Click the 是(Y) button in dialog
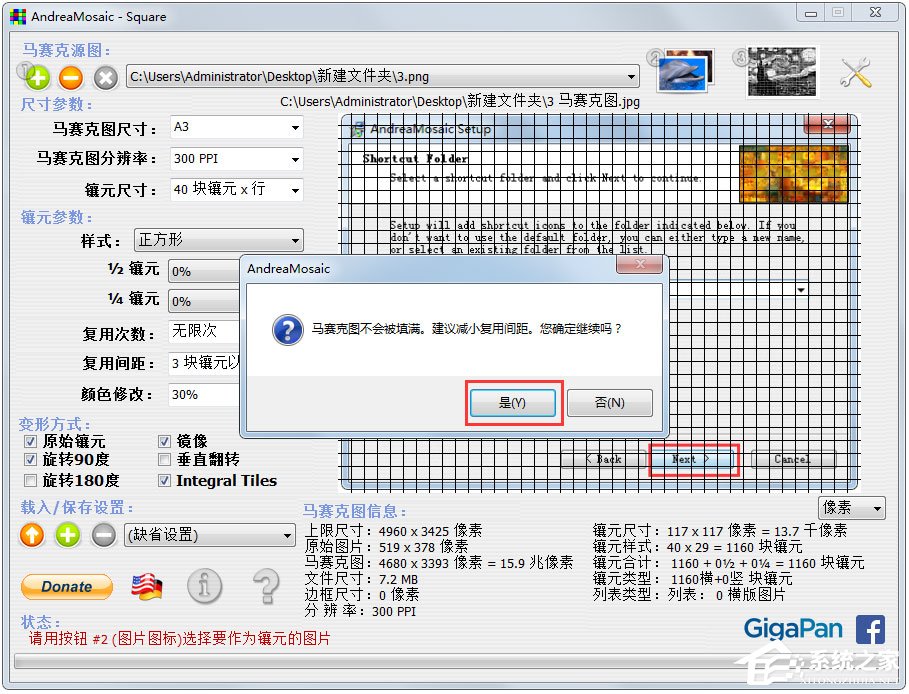 (512, 402)
